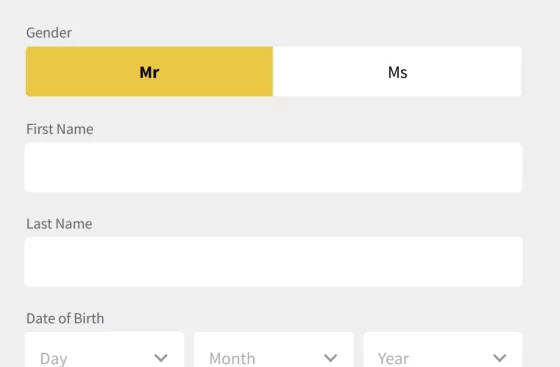560x367 pixels.
Task: Select the Ms gender option
Action: pos(398,71)
